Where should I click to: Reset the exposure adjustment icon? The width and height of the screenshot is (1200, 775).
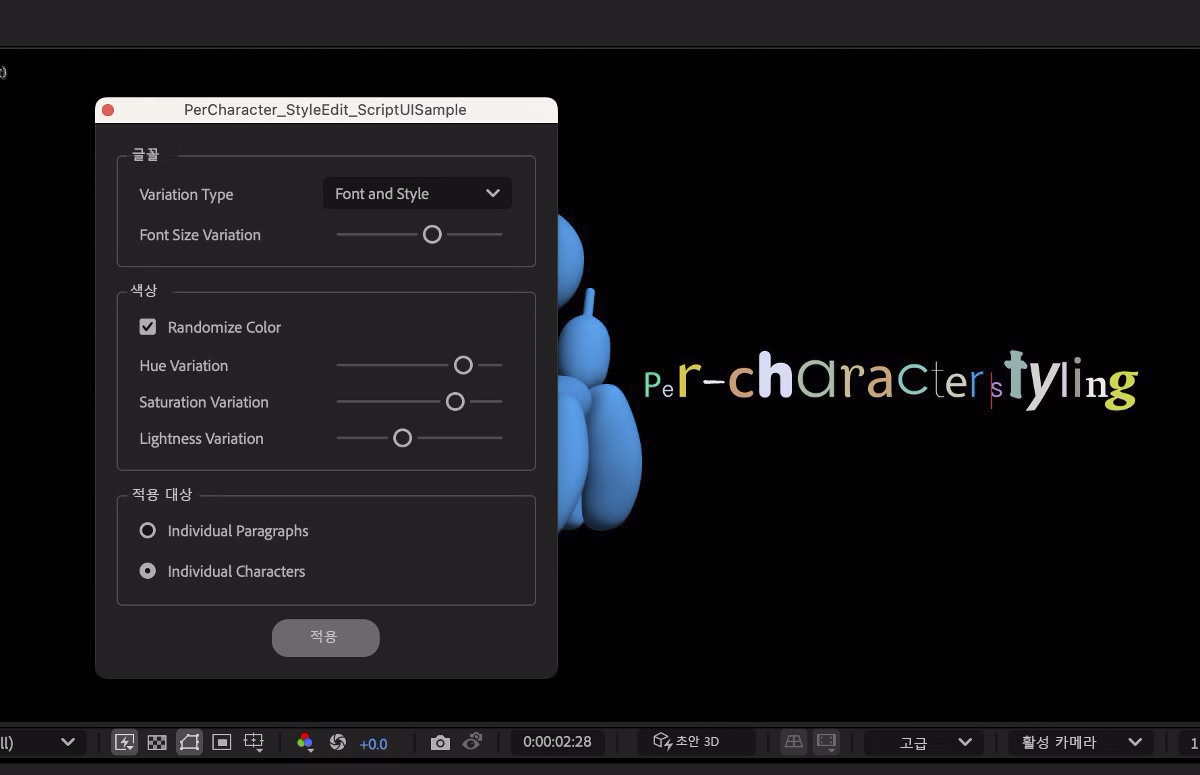pos(337,742)
